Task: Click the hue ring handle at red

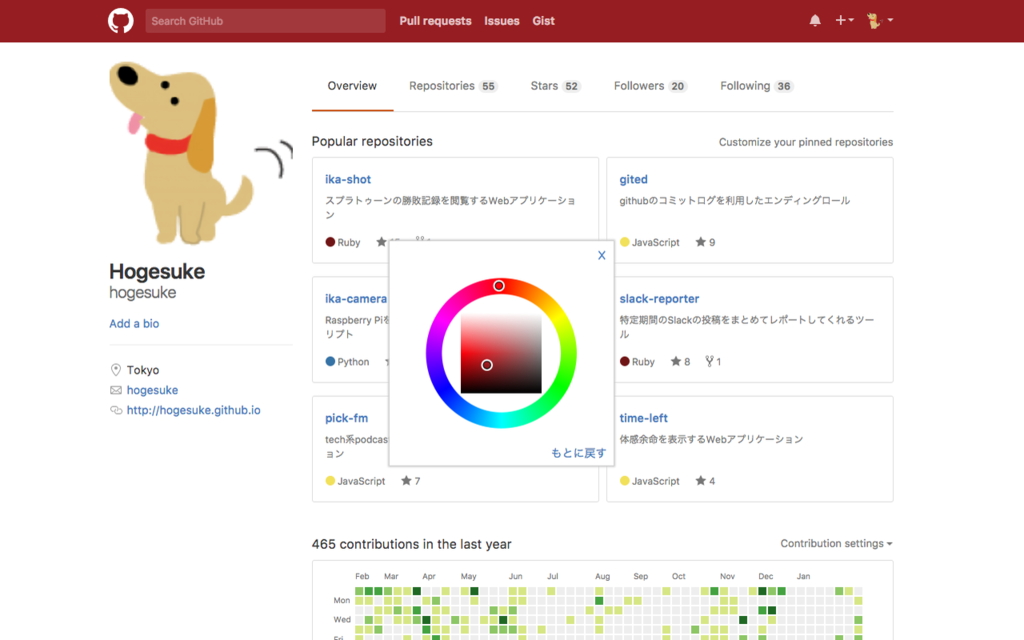Action: 499,286
